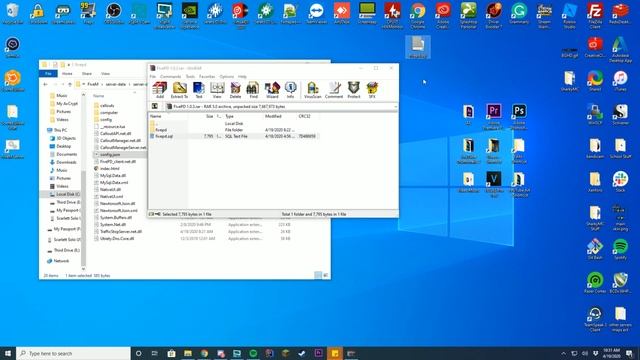Click the Delete icon in WinRAR toolbar
This screenshot has width=640, height=360.
coord(236,90)
